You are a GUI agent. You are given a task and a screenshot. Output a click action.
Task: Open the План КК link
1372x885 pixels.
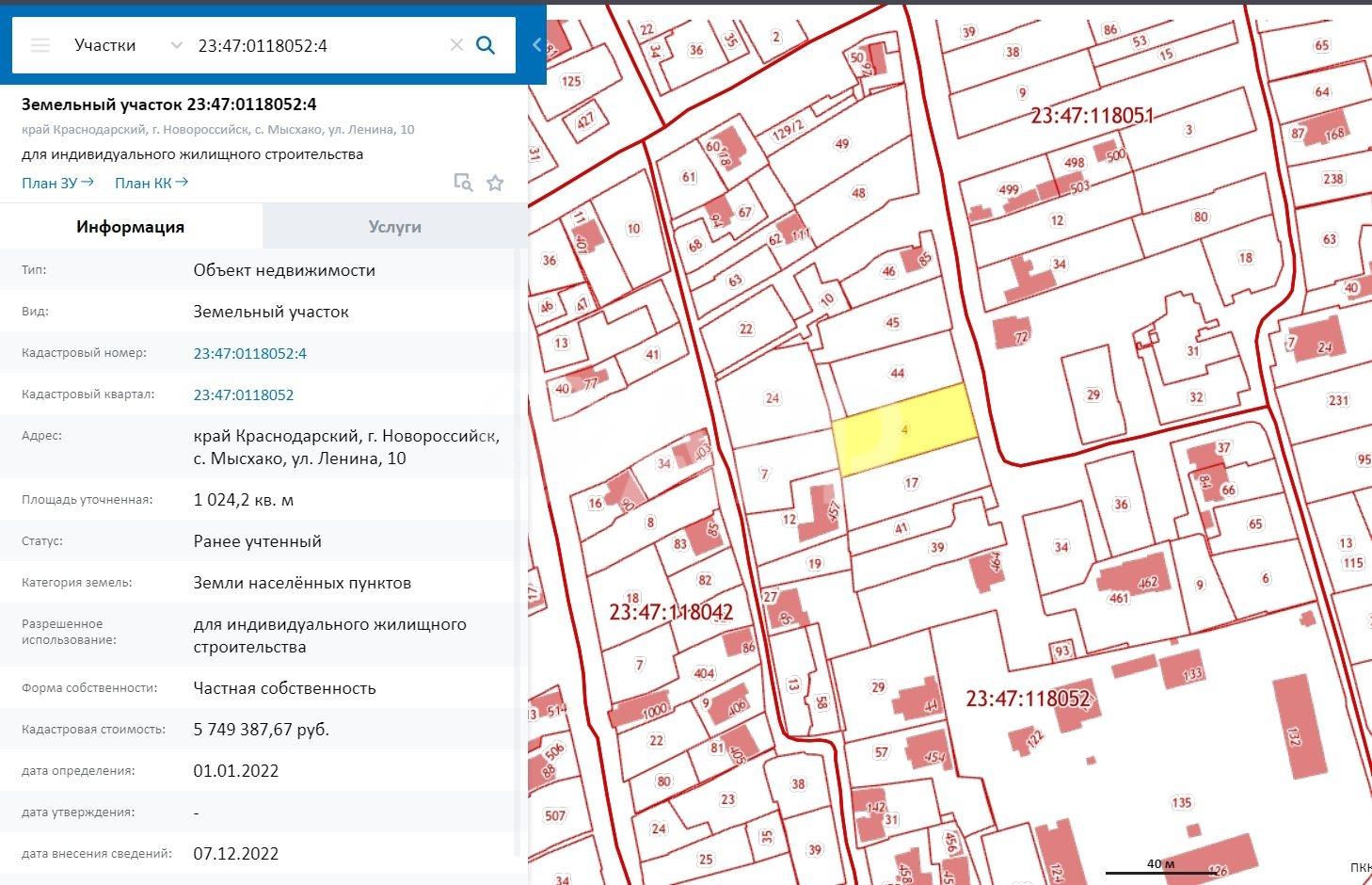[152, 183]
